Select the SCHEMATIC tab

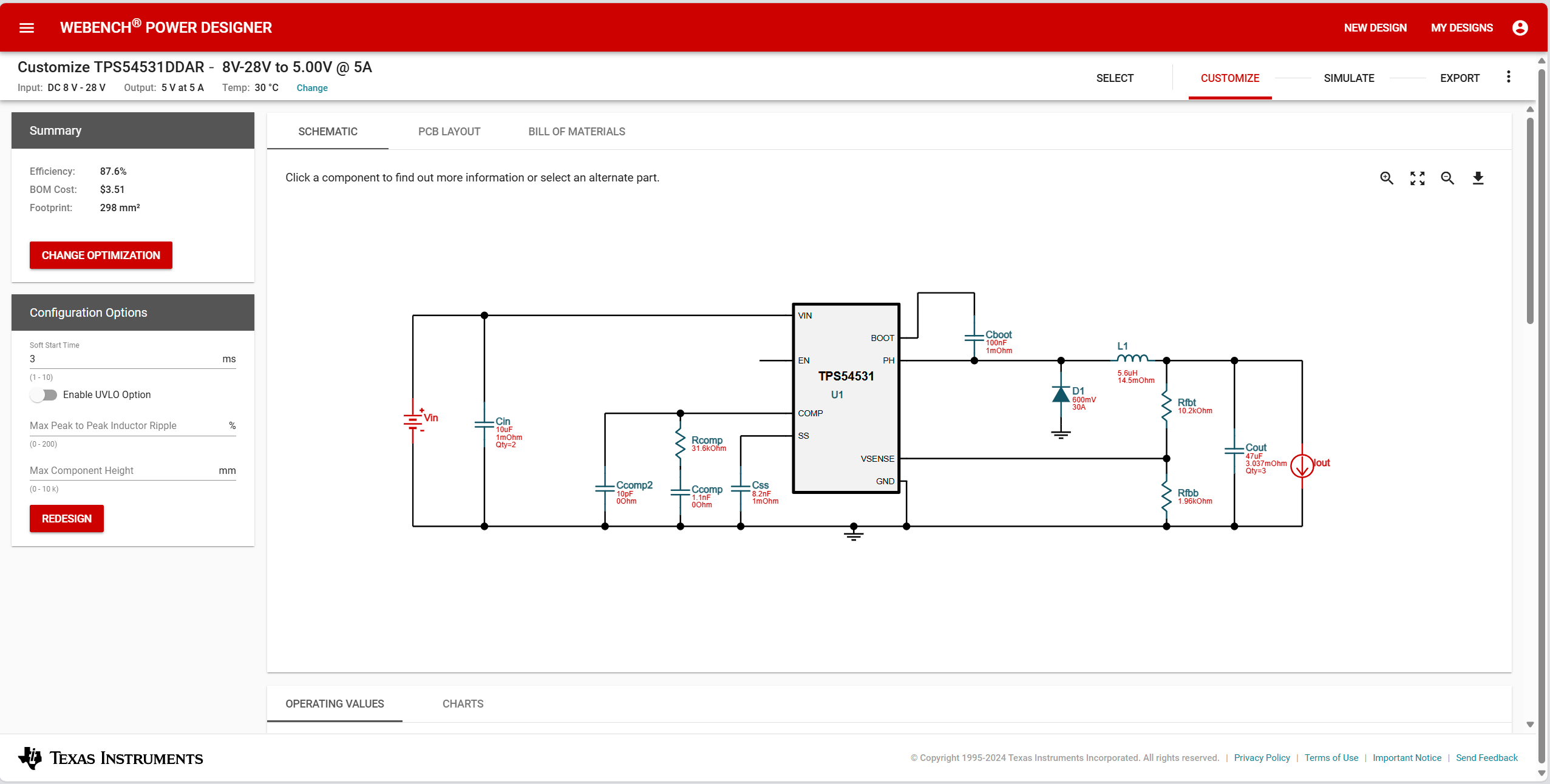pos(328,132)
